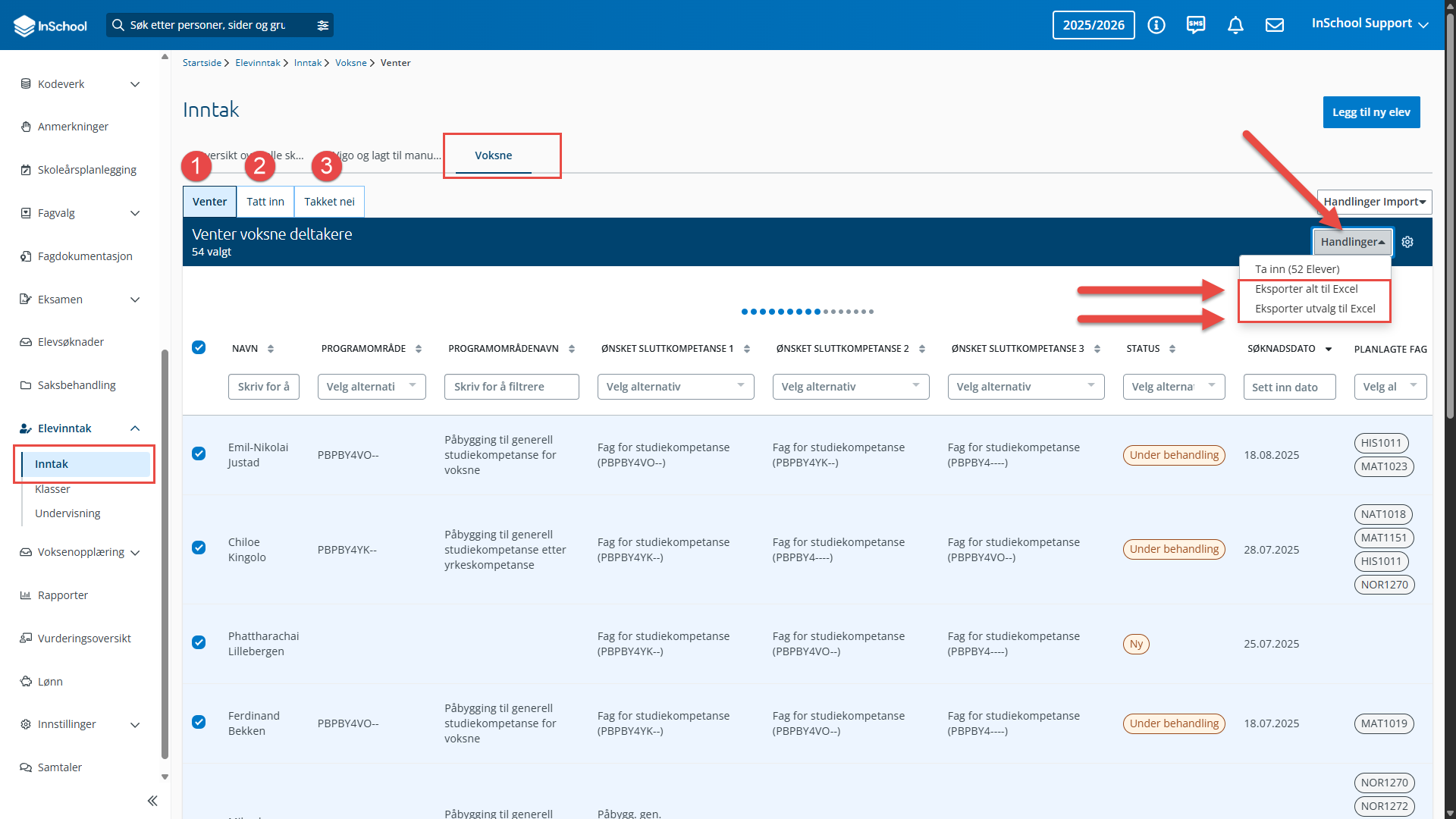1456x819 pixels.
Task: Open Skoleårsplanlegging in the sidebar
Action: pos(86,170)
